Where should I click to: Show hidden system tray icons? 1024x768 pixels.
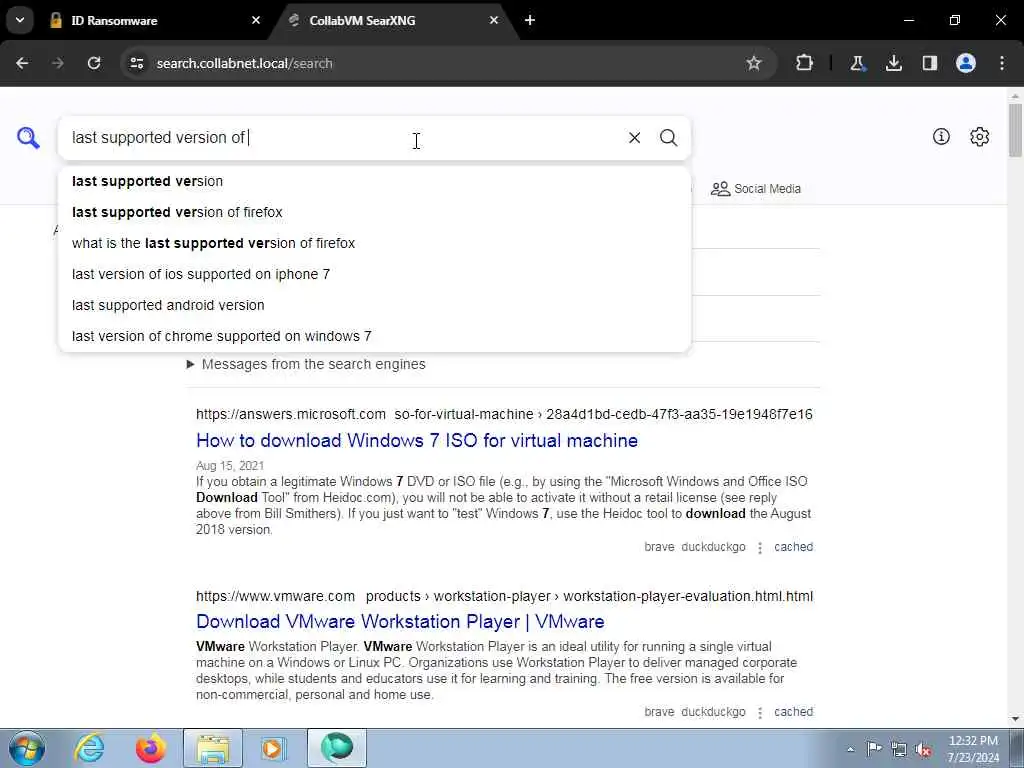(x=850, y=749)
